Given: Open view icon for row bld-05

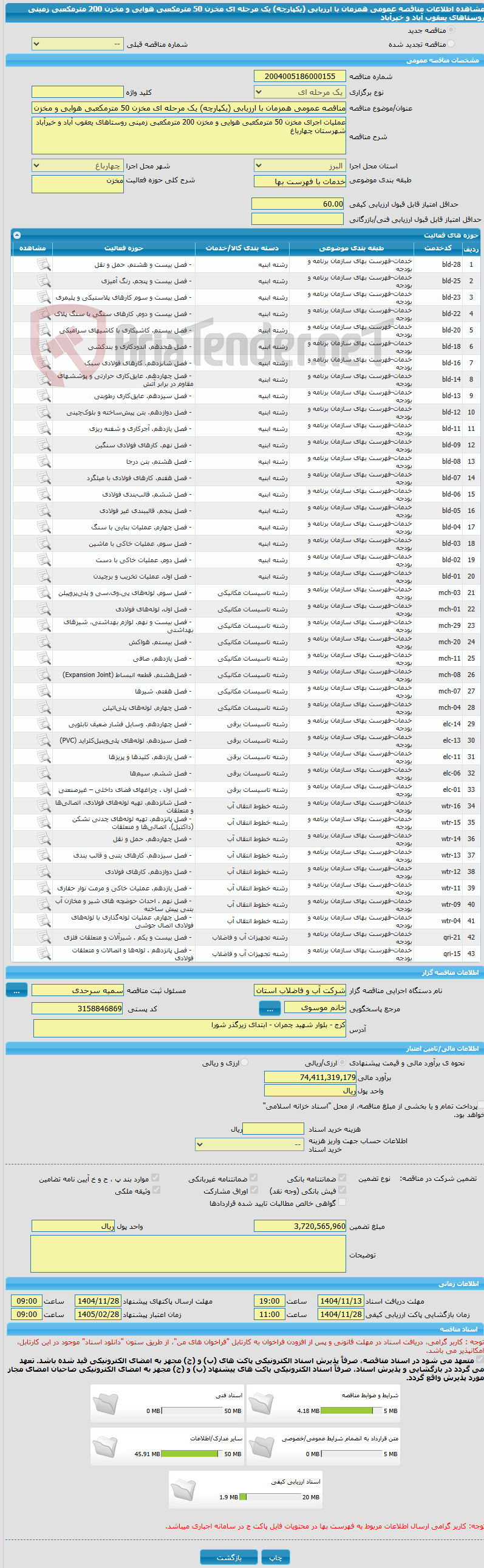Looking at the screenshot, I should pos(43,511).
